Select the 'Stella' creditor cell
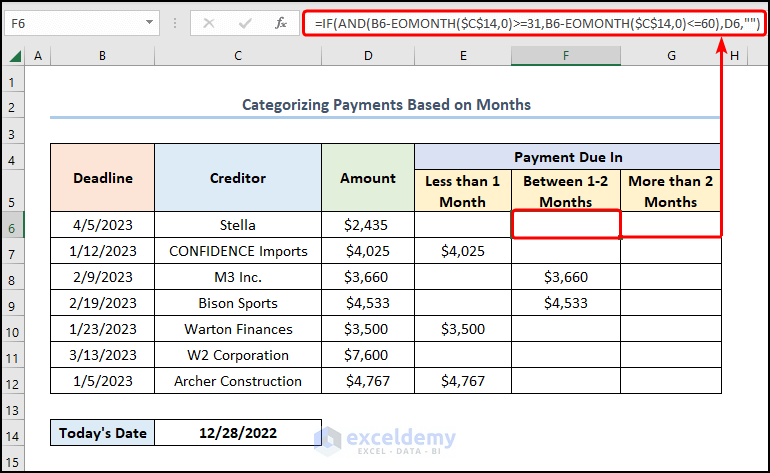The width and height of the screenshot is (770, 473). [x=238, y=225]
